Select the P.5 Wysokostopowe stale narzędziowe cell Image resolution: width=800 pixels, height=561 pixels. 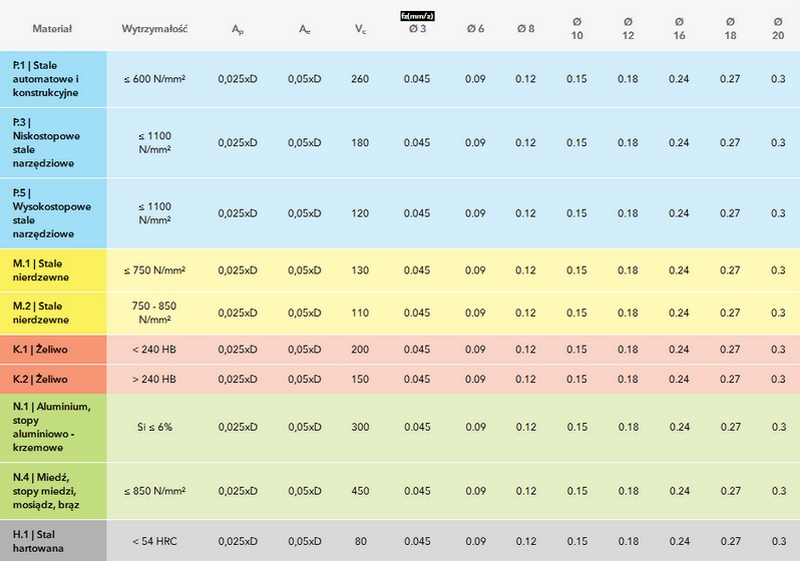point(53,213)
